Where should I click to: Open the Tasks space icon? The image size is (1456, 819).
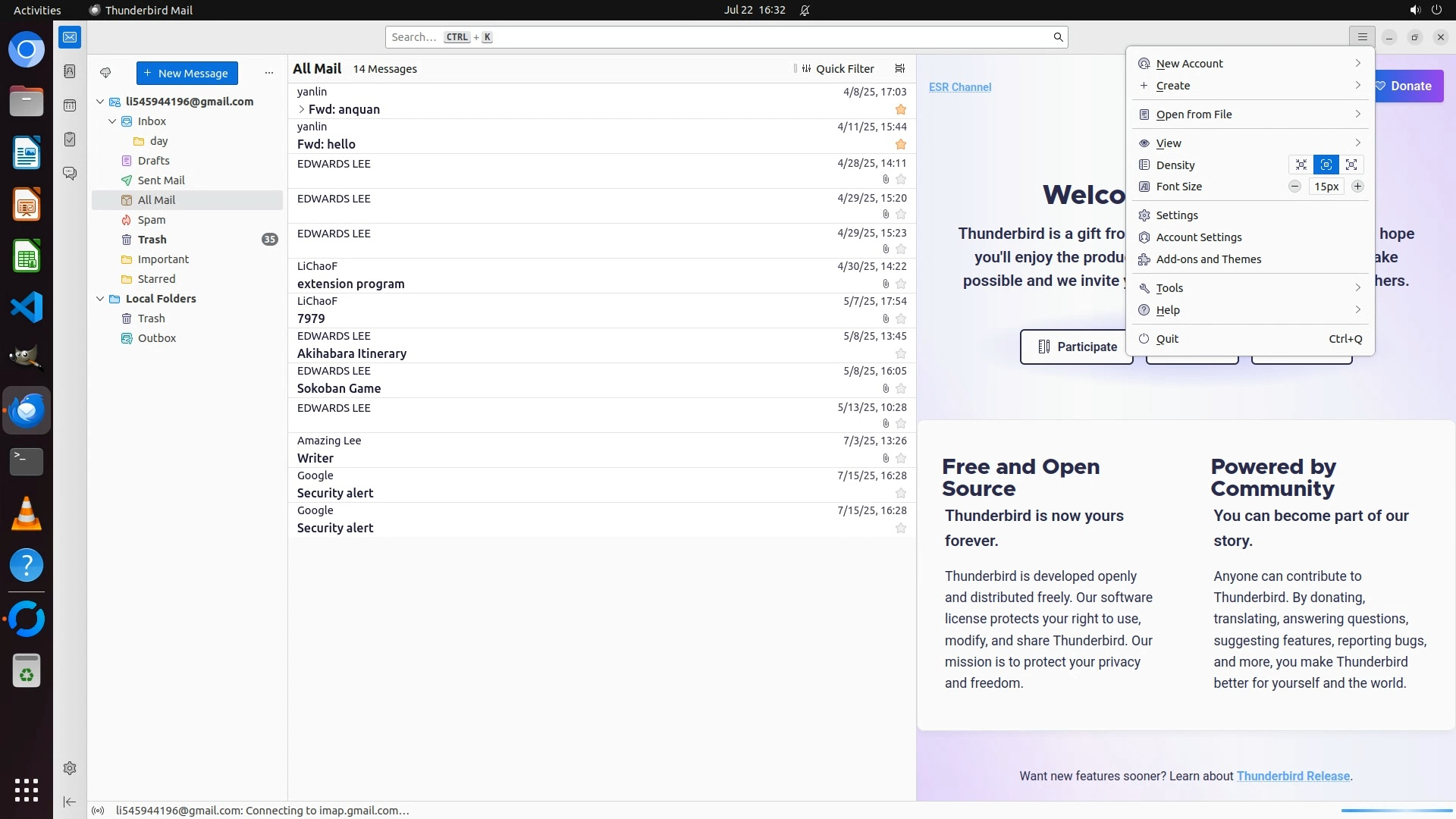[x=70, y=140]
